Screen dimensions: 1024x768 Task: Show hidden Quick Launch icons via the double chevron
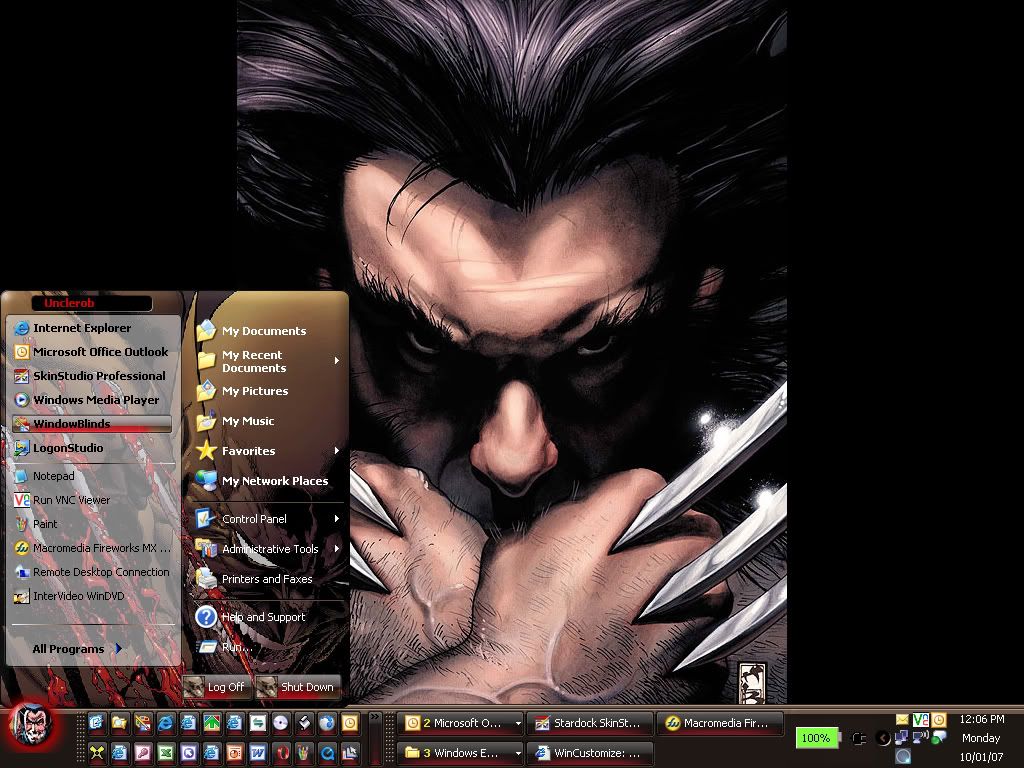tap(374, 717)
